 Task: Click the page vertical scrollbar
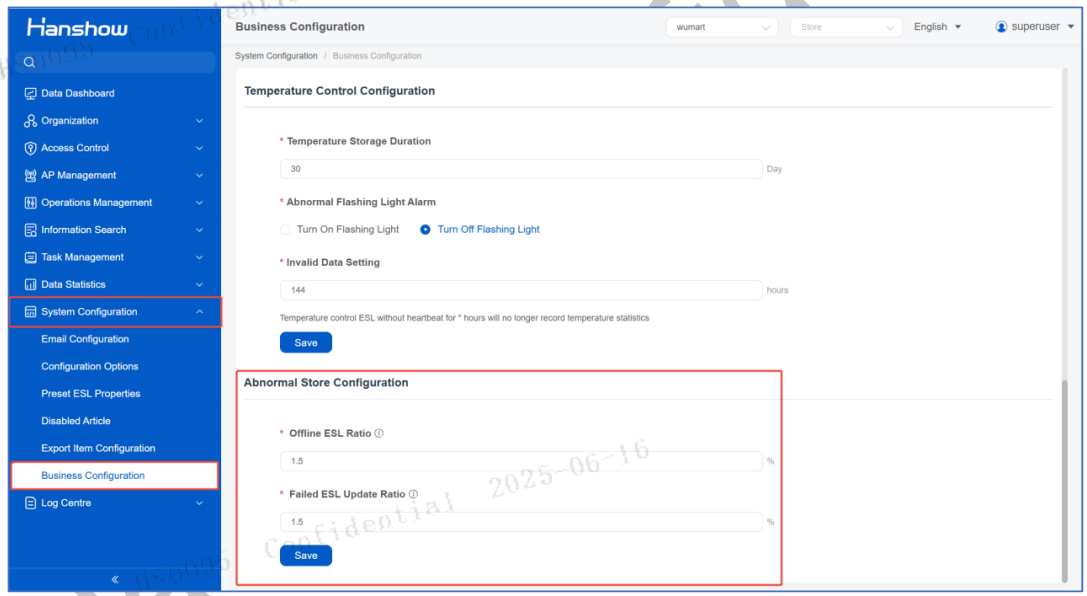point(1065,481)
